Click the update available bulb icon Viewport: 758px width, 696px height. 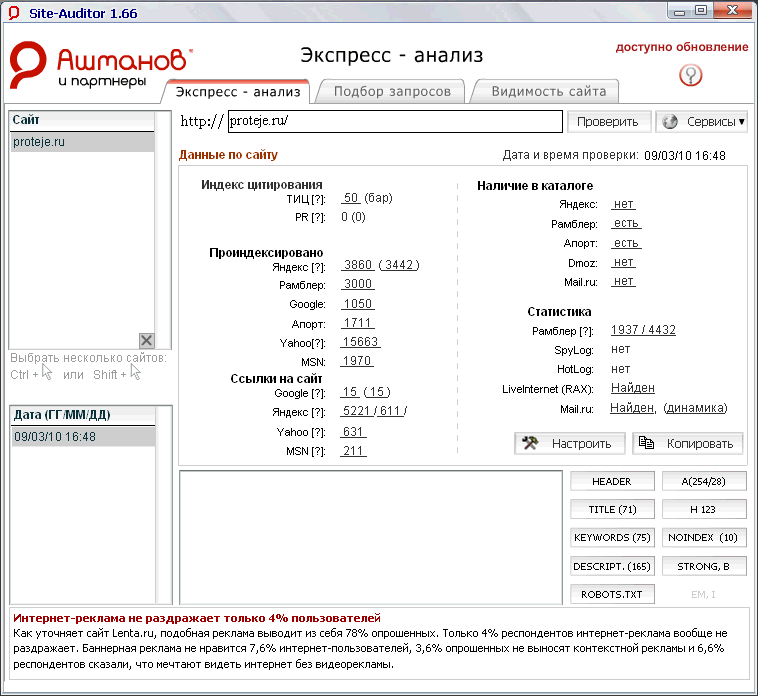pos(691,76)
